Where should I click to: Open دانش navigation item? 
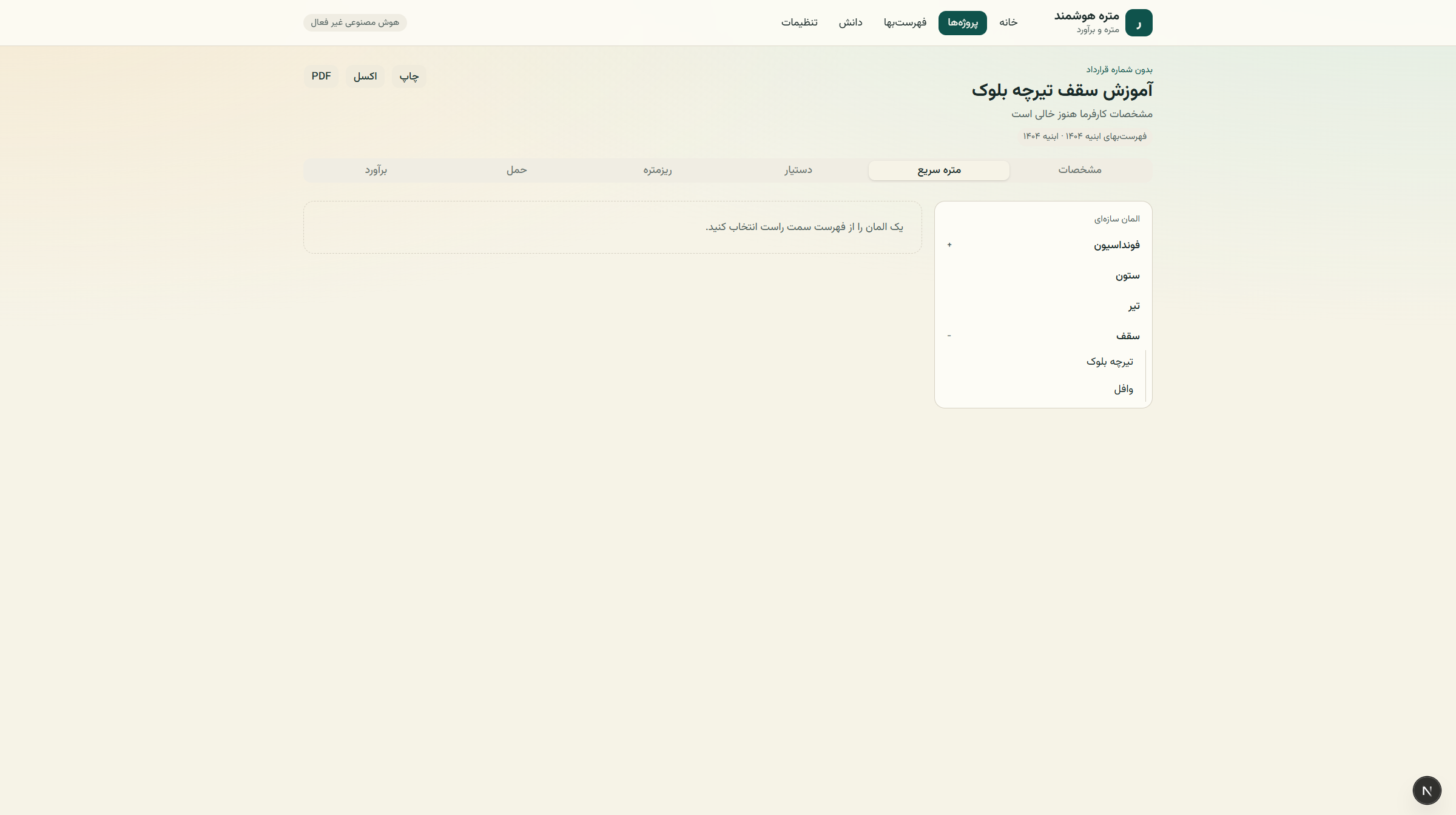(x=851, y=22)
